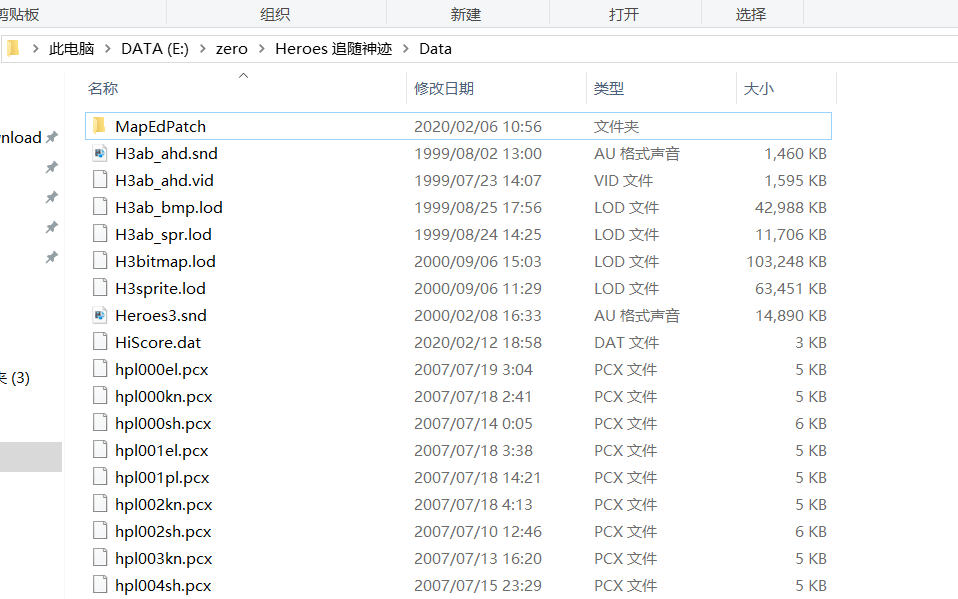Select the file name H3bitmap.lod
The width and height of the screenshot is (958, 599).
click(x=166, y=262)
